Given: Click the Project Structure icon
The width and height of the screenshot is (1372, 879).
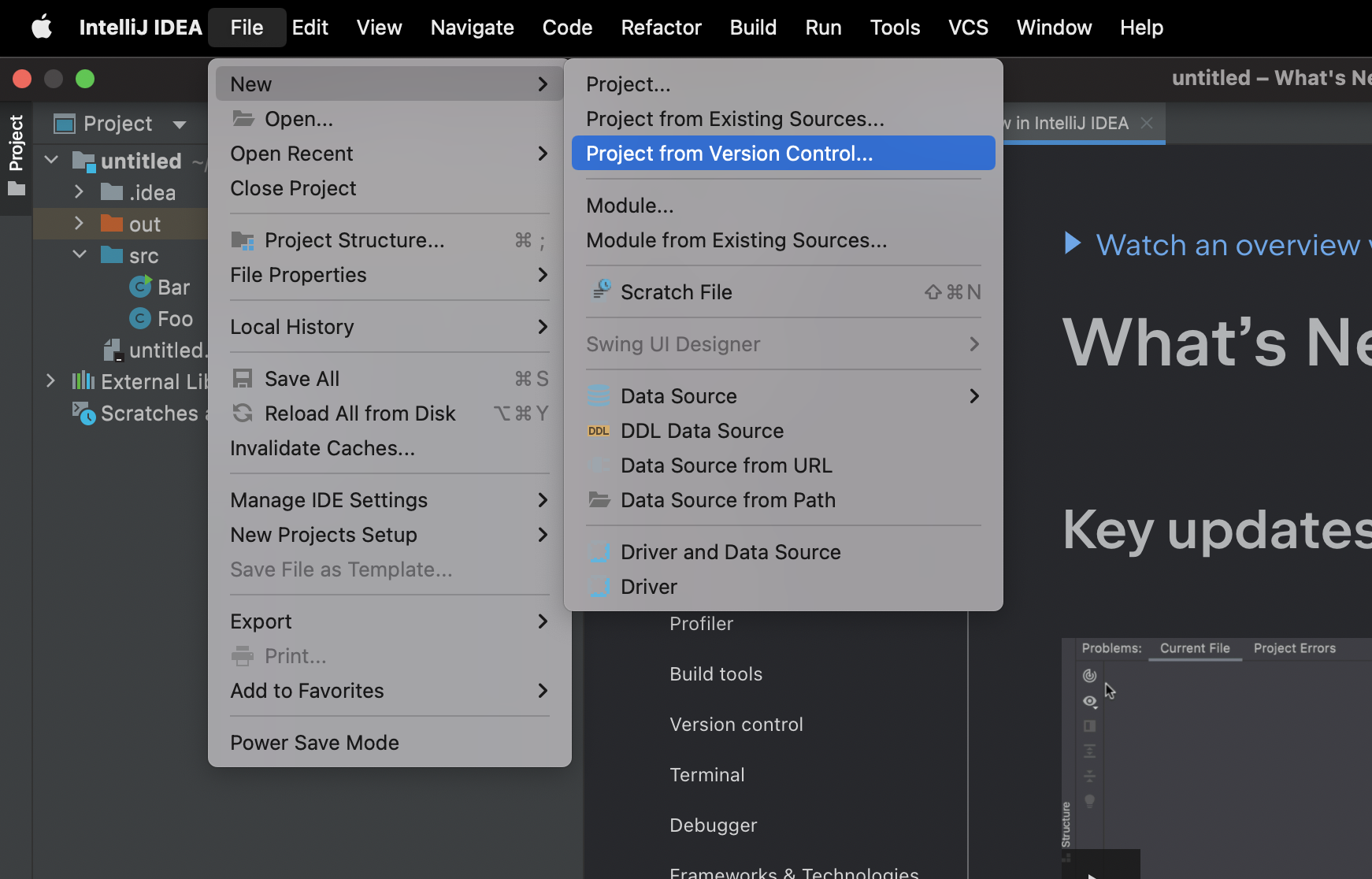Looking at the screenshot, I should click(x=243, y=240).
